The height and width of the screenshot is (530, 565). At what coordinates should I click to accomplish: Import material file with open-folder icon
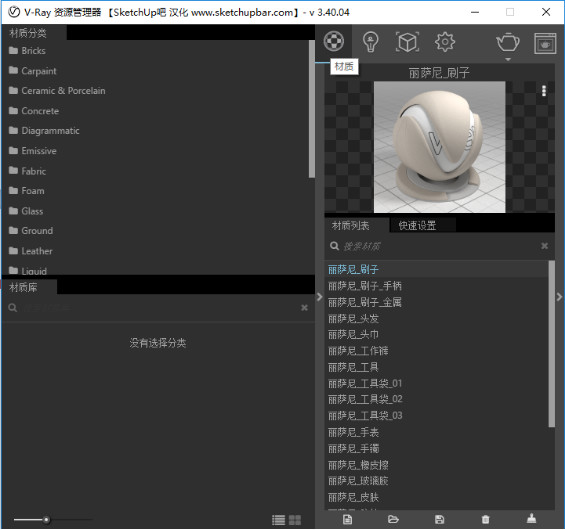pos(393,519)
